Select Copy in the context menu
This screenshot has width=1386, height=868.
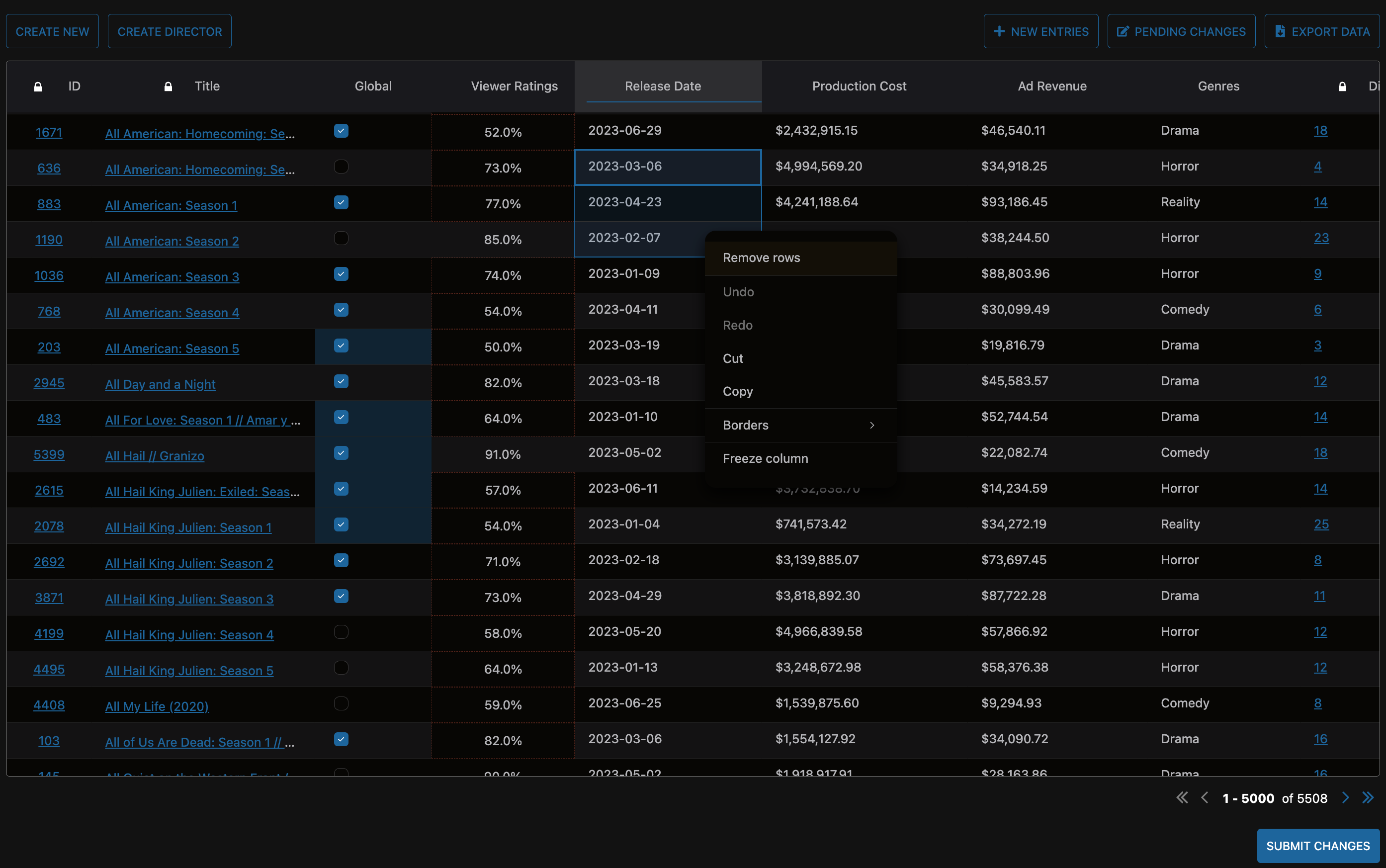pyautogui.click(x=737, y=392)
